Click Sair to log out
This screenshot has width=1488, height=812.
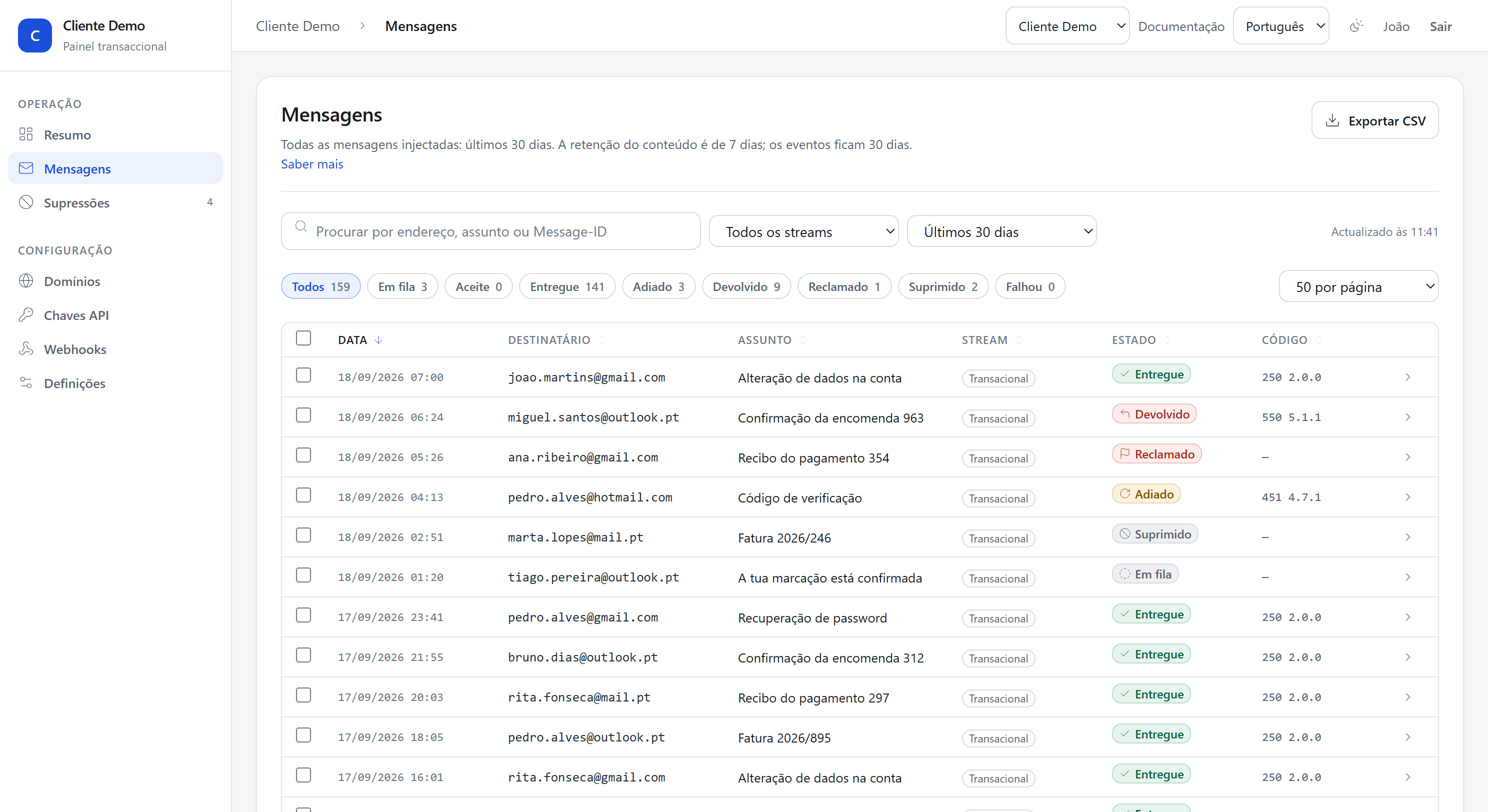(x=1440, y=26)
